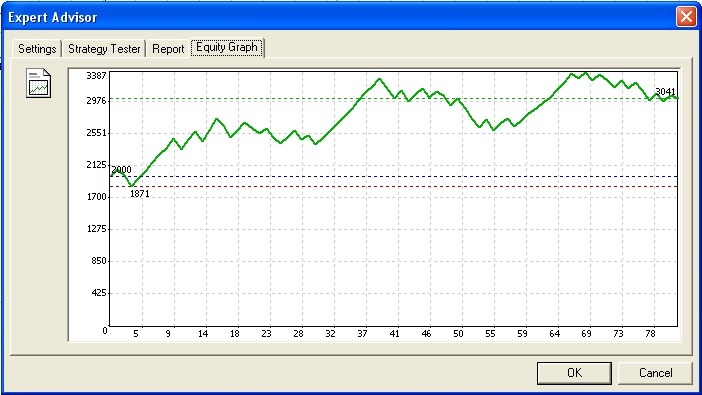Click the 1275 y-axis label
The width and height of the screenshot is (702, 395).
pyautogui.click(x=96, y=229)
